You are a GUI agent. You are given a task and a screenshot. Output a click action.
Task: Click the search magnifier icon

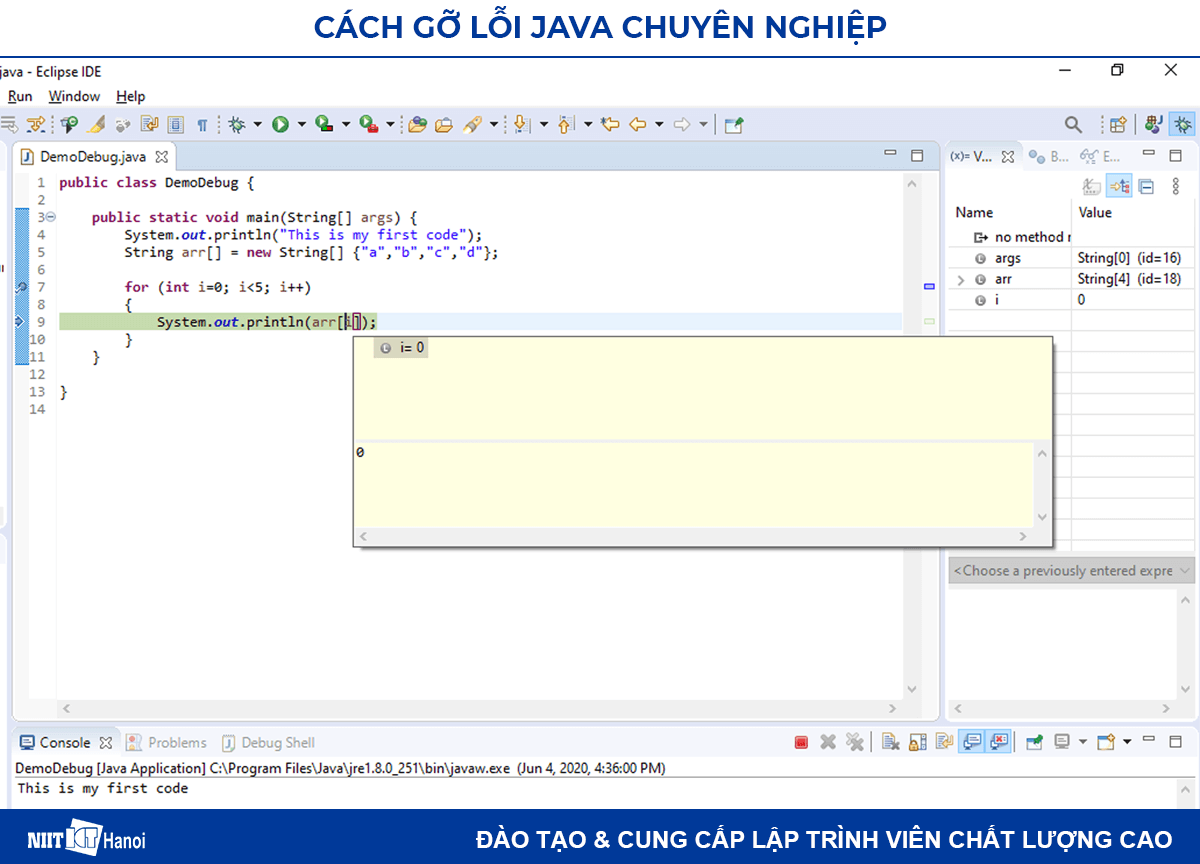pyautogui.click(x=1073, y=124)
